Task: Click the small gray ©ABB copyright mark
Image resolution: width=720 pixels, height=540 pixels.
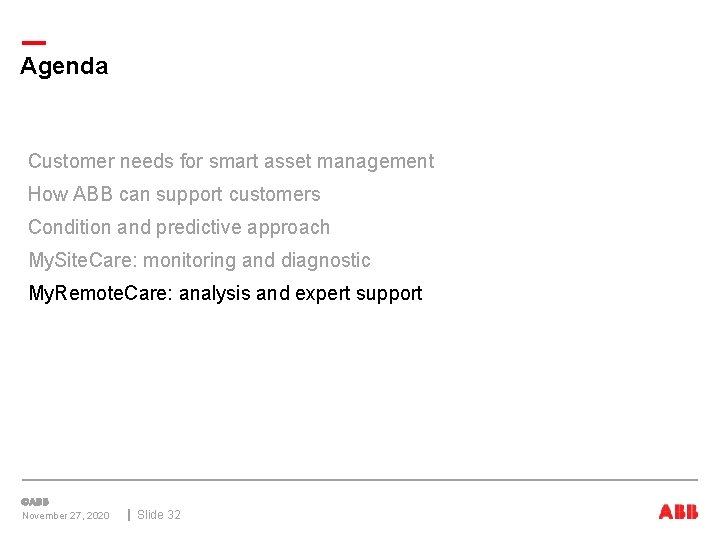Action: pos(35,501)
